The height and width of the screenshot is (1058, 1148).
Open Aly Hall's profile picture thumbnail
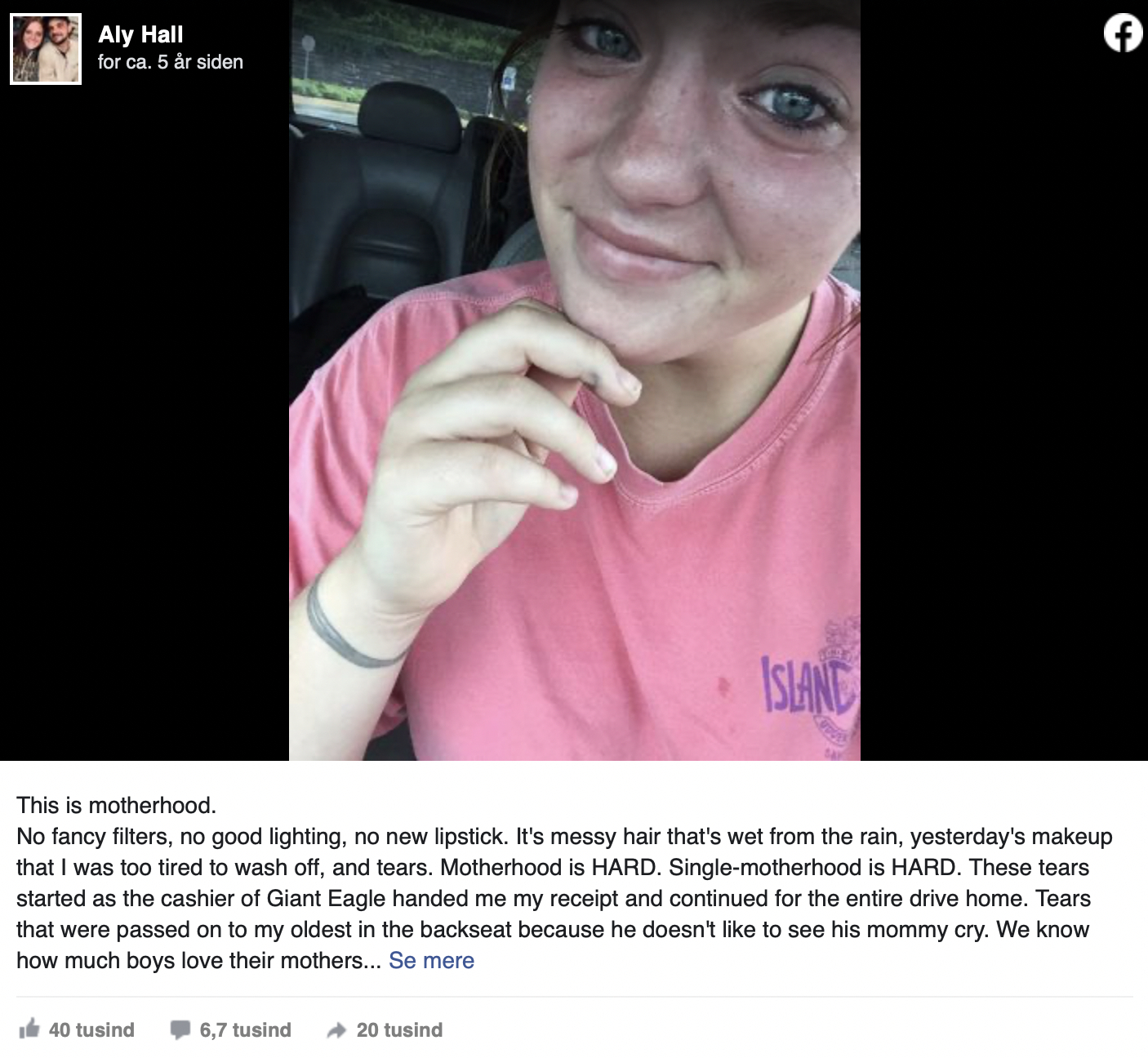[x=46, y=48]
